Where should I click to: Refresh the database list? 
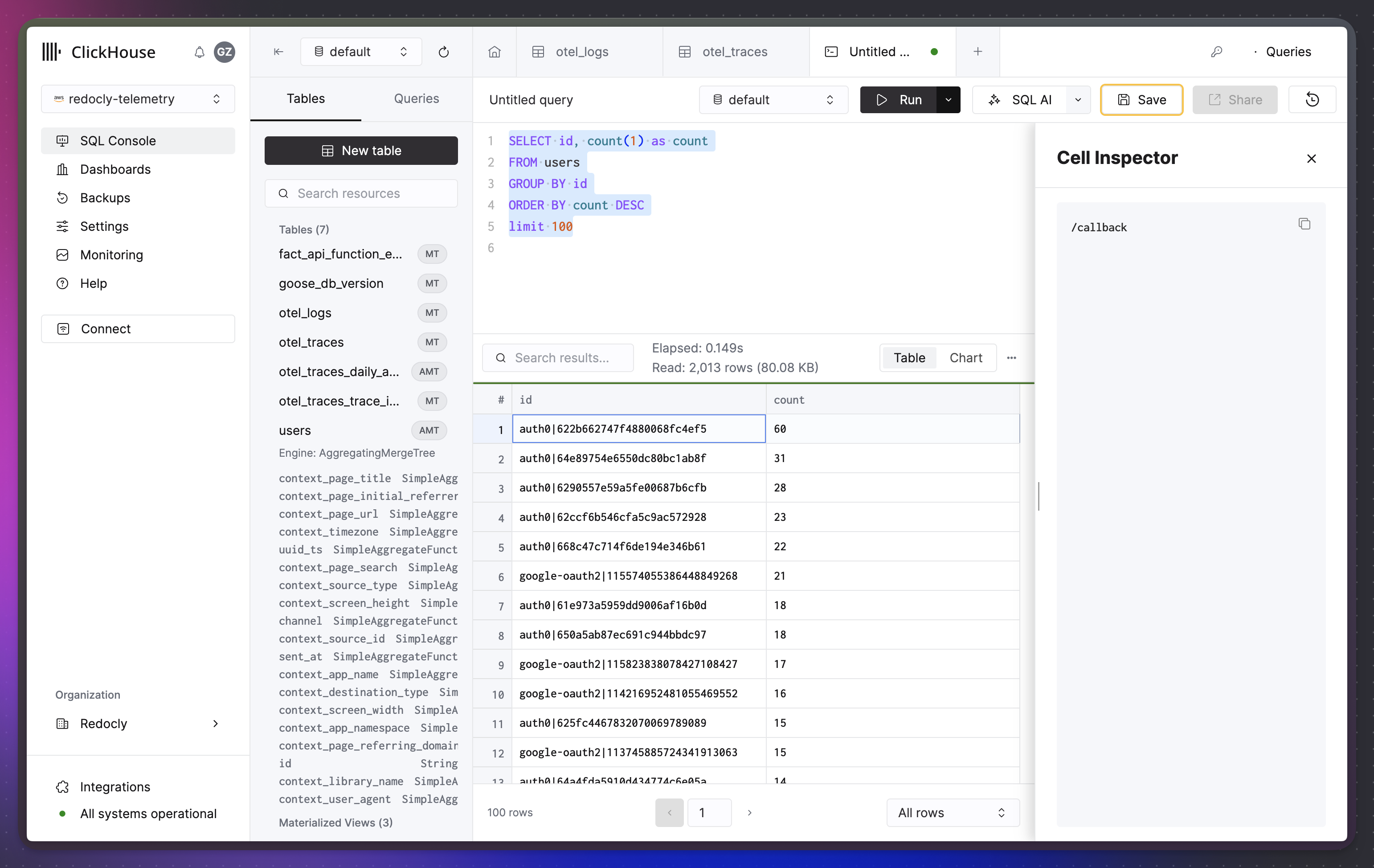(x=443, y=52)
